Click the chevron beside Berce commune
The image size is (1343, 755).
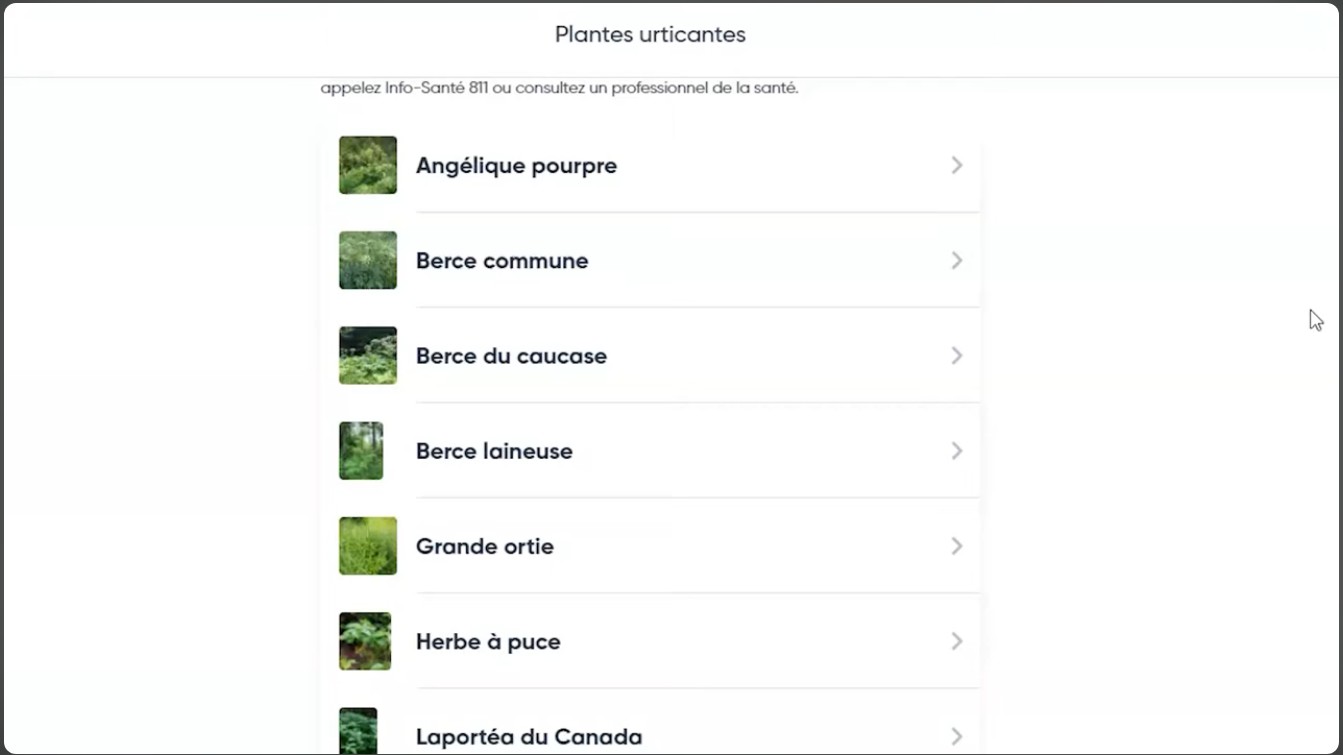coord(957,260)
